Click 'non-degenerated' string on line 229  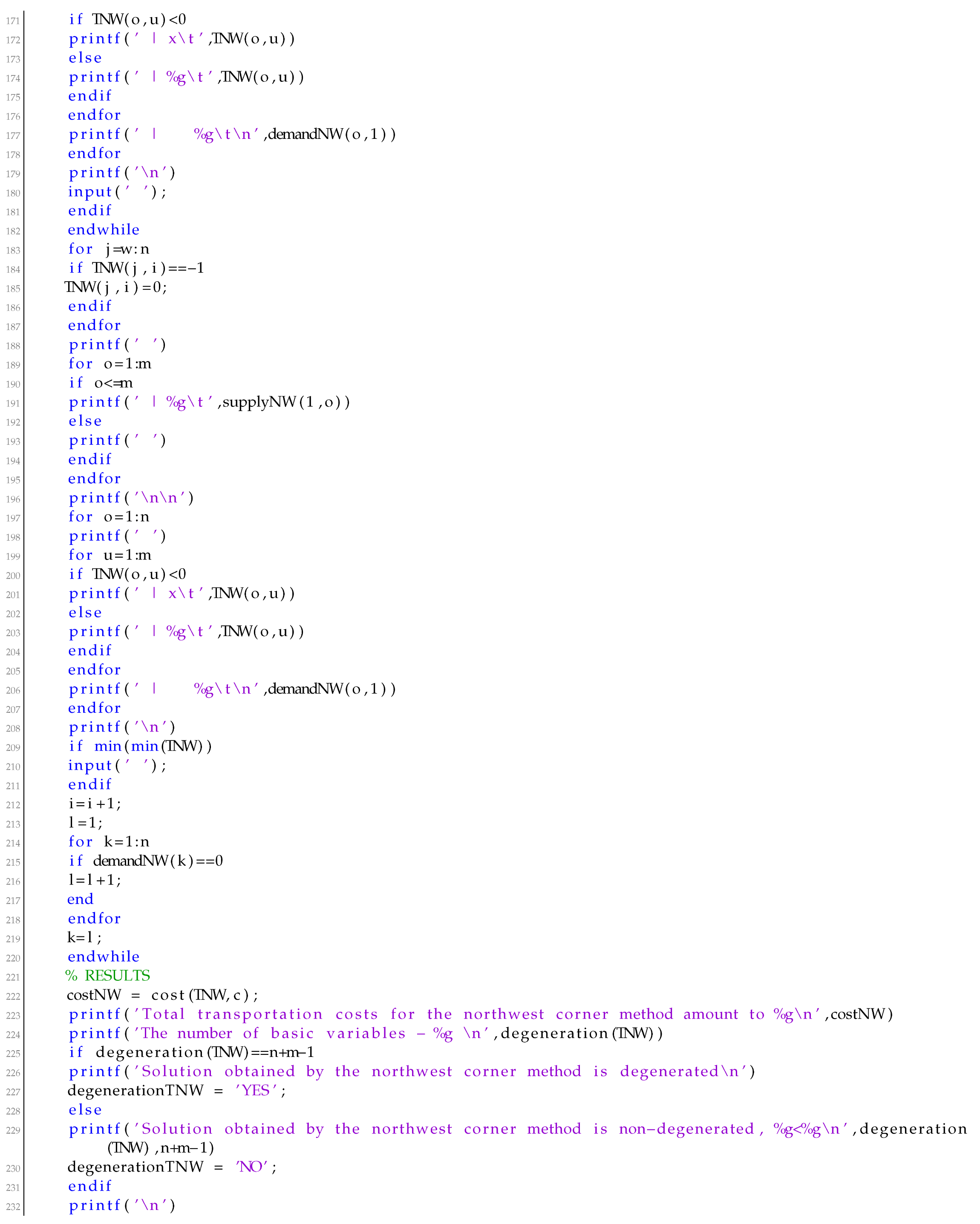pos(686,1129)
